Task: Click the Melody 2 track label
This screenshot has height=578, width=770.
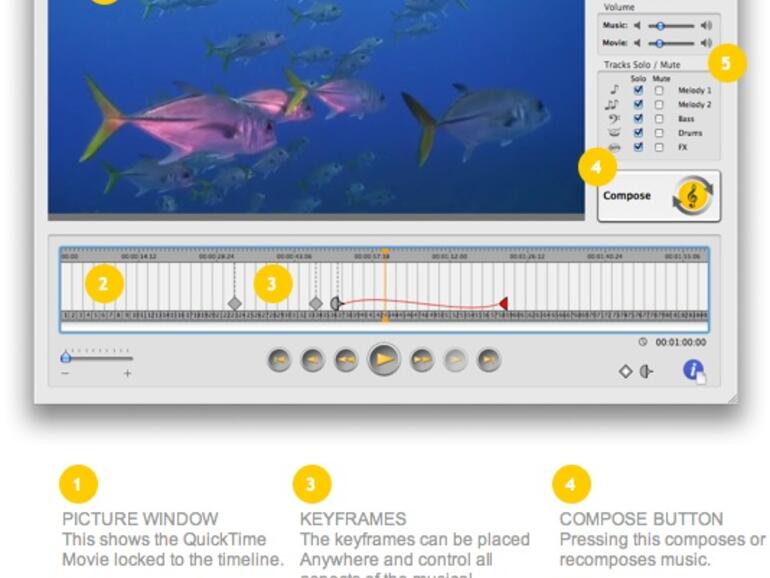Action: coord(694,105)
